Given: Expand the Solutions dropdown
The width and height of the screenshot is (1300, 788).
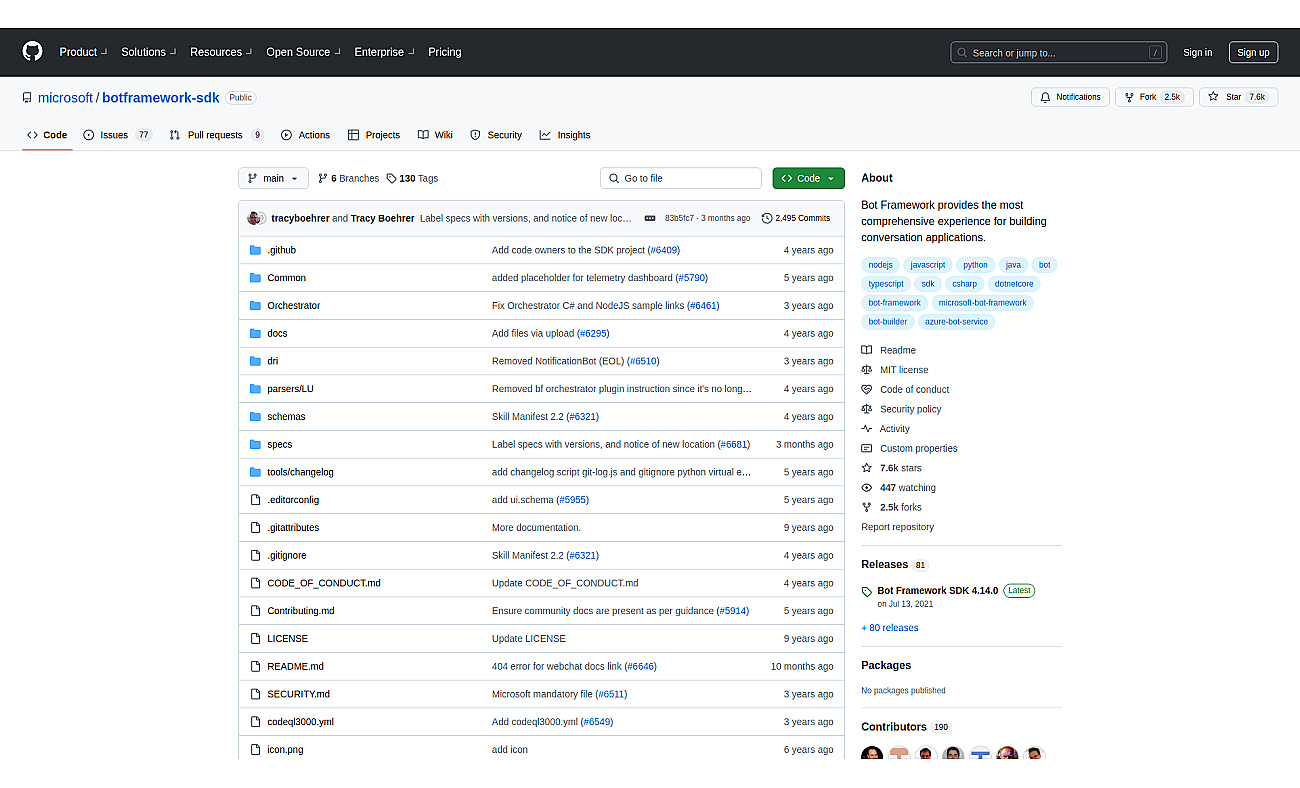Looking at the screenshot, I should [x=148, y=52].
